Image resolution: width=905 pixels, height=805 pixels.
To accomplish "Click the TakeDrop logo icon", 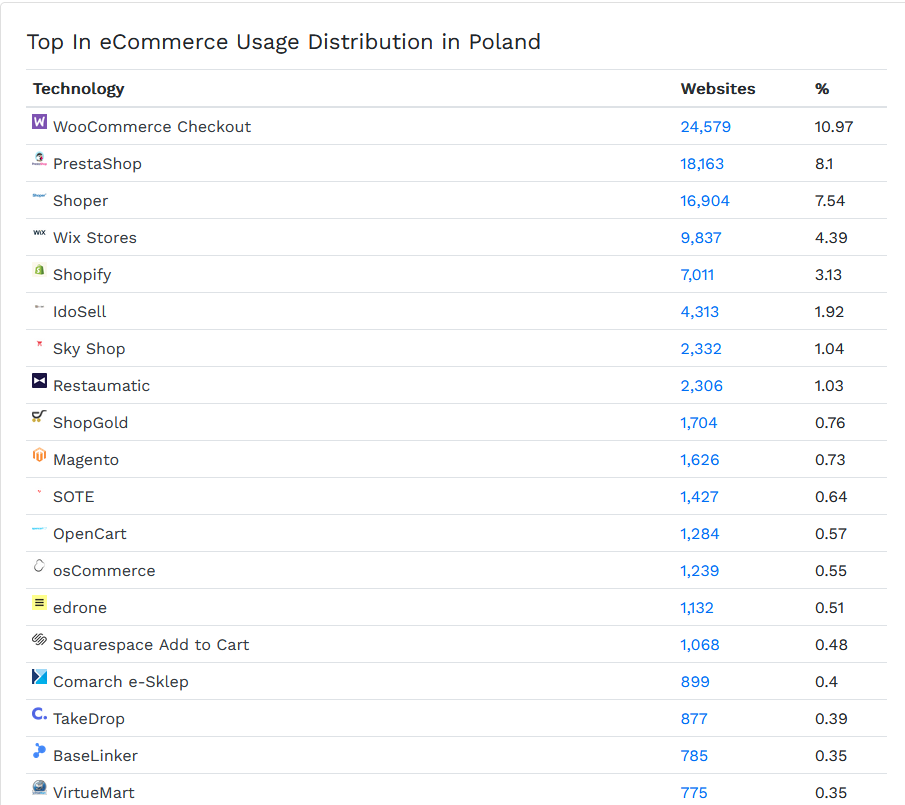I will point(39,714).
